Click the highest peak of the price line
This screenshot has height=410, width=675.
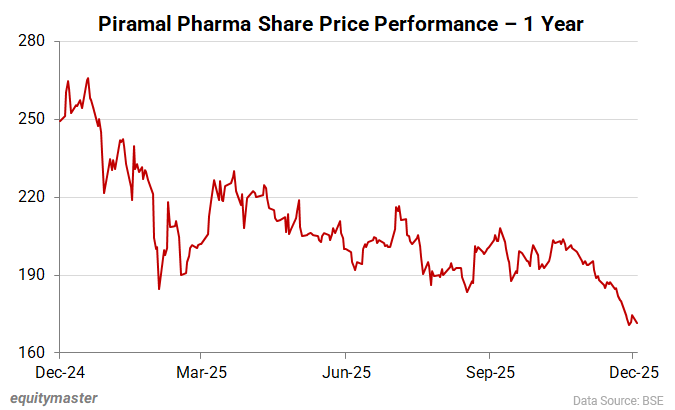click(x=88, y=78)
